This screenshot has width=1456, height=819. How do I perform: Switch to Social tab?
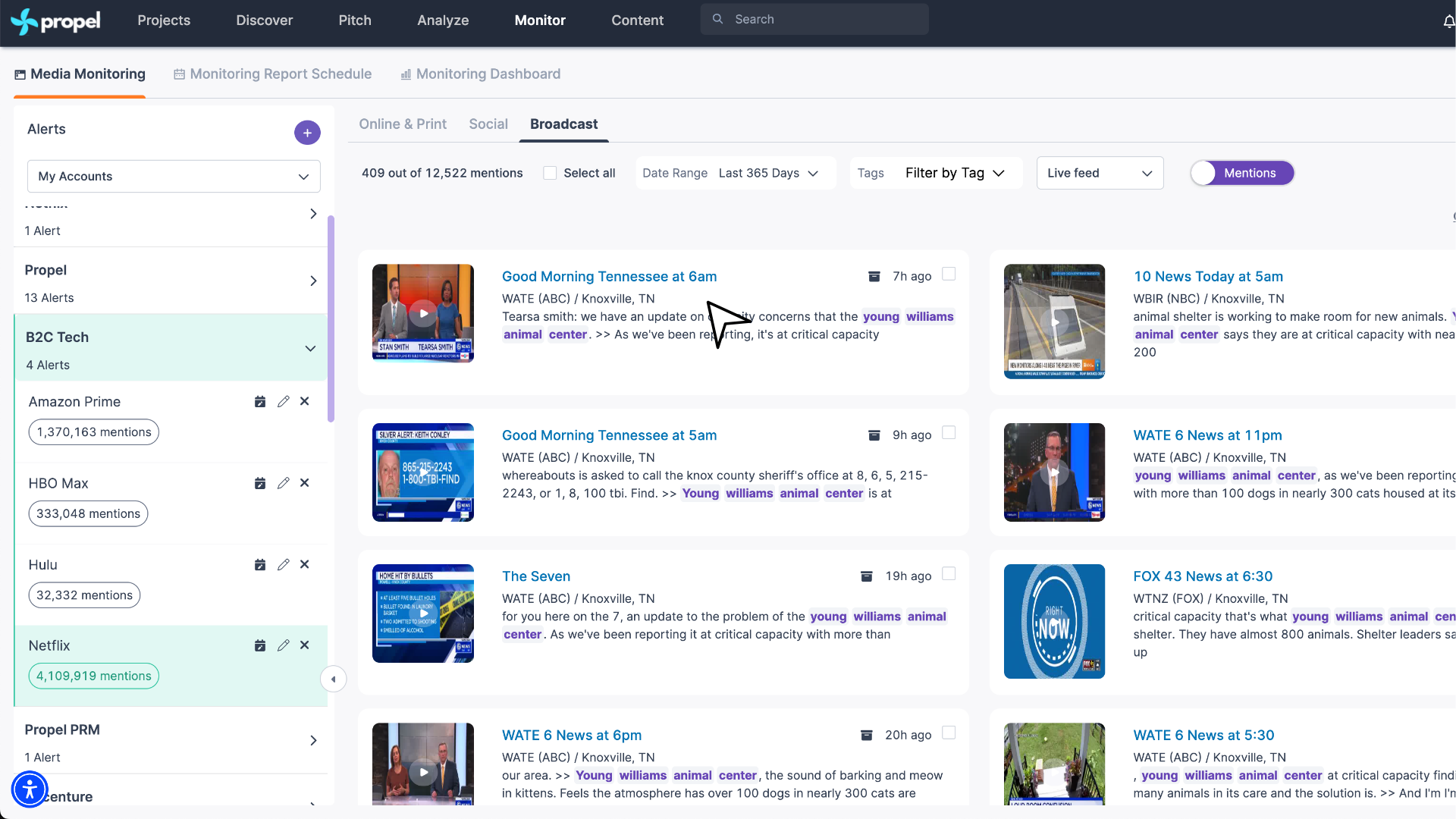click(488, 124)
